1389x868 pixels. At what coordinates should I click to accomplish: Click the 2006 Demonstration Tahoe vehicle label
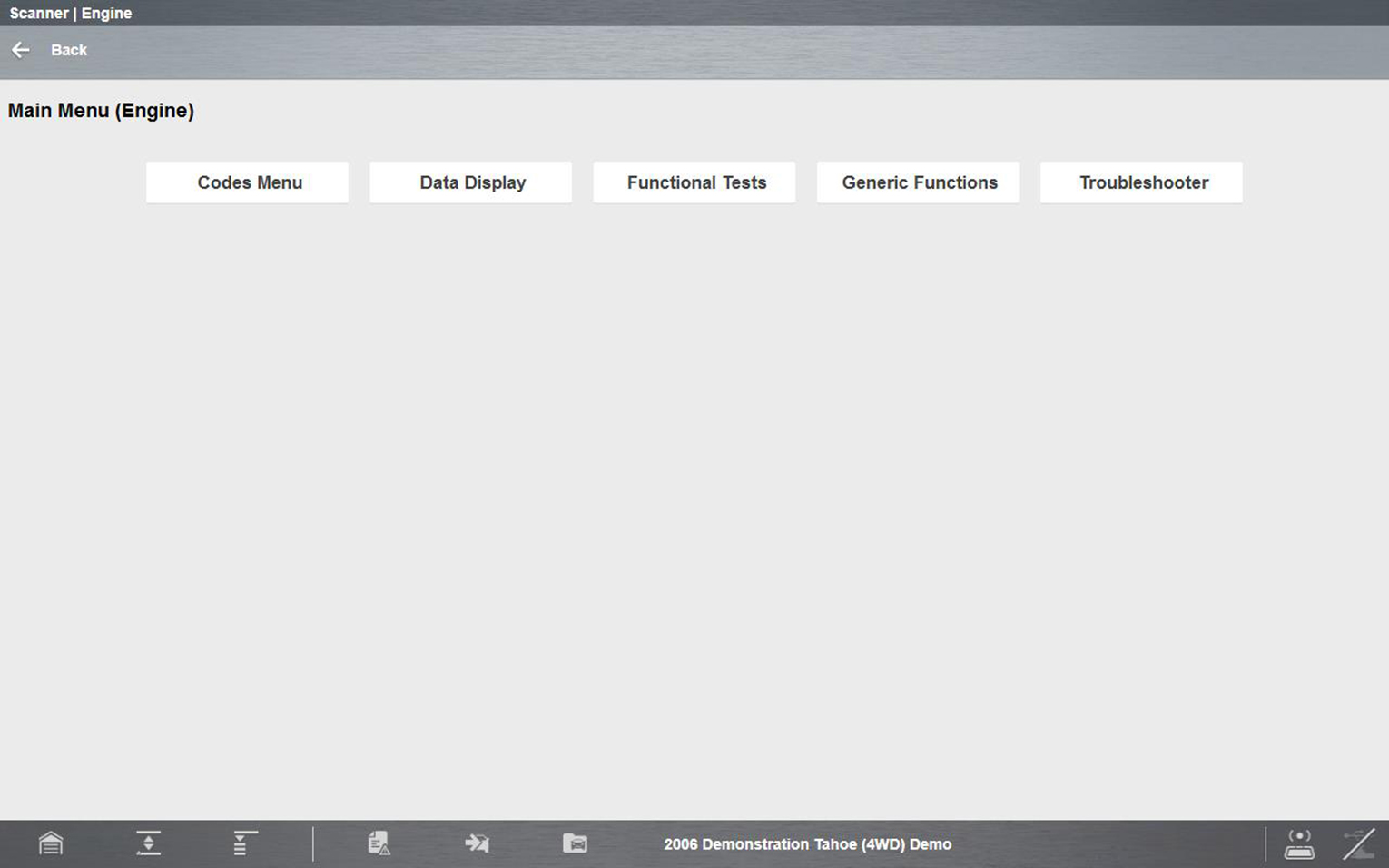pyautogui.click(x=807, y=844)
